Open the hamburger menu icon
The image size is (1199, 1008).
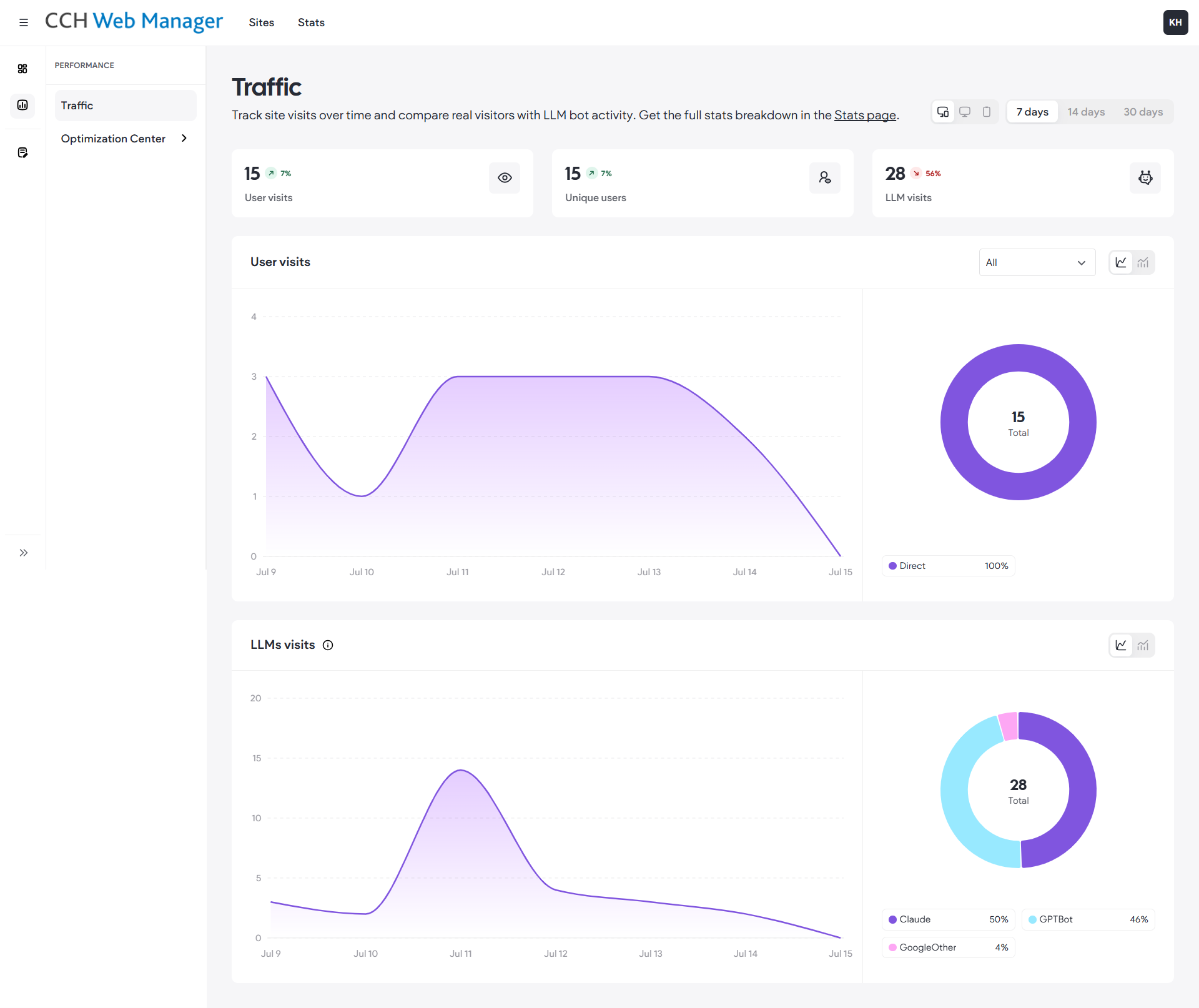24,22
